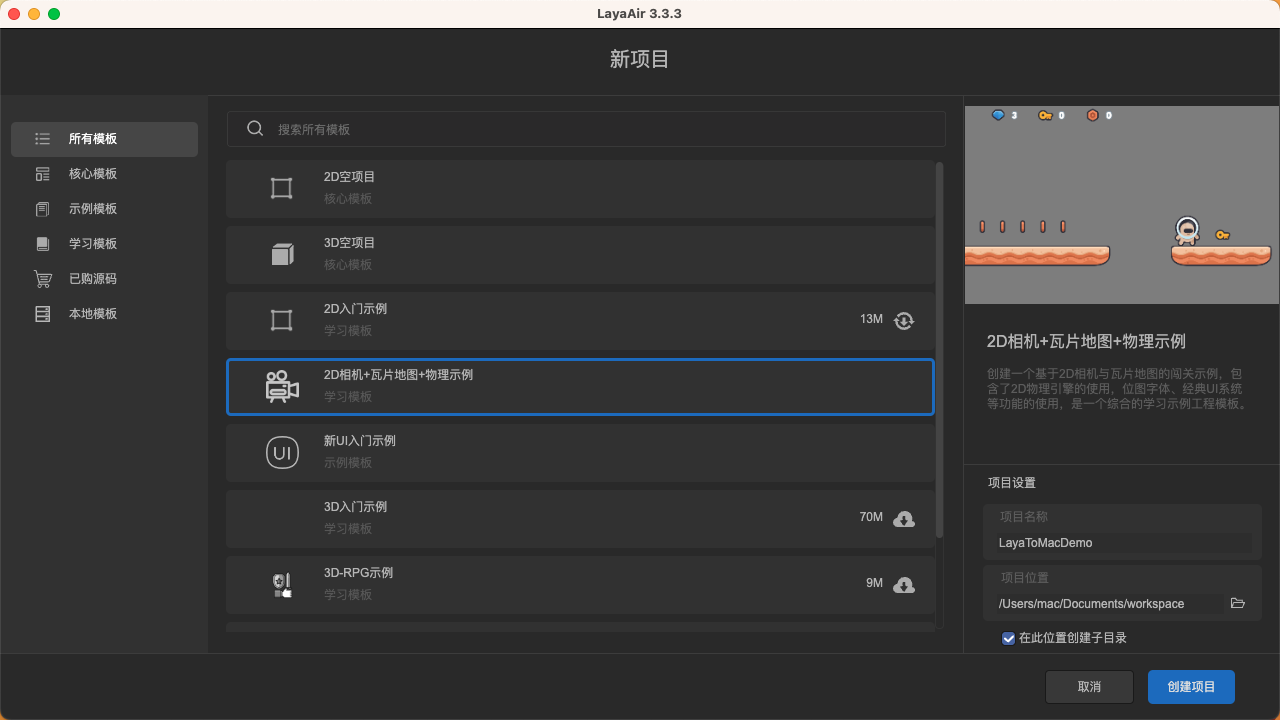Click the 取消 button
The width and height of the screenshot is (1280, 720).
[x=1089, y=687]
